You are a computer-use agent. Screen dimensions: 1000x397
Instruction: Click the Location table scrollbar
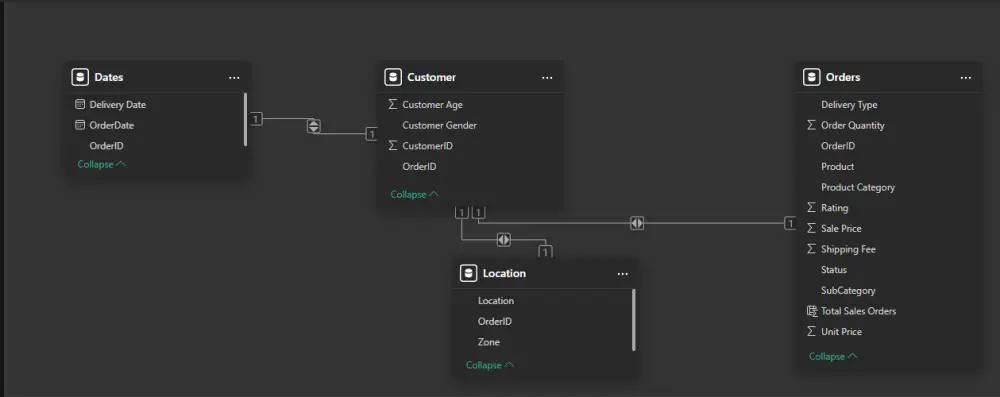coord(634,320)
